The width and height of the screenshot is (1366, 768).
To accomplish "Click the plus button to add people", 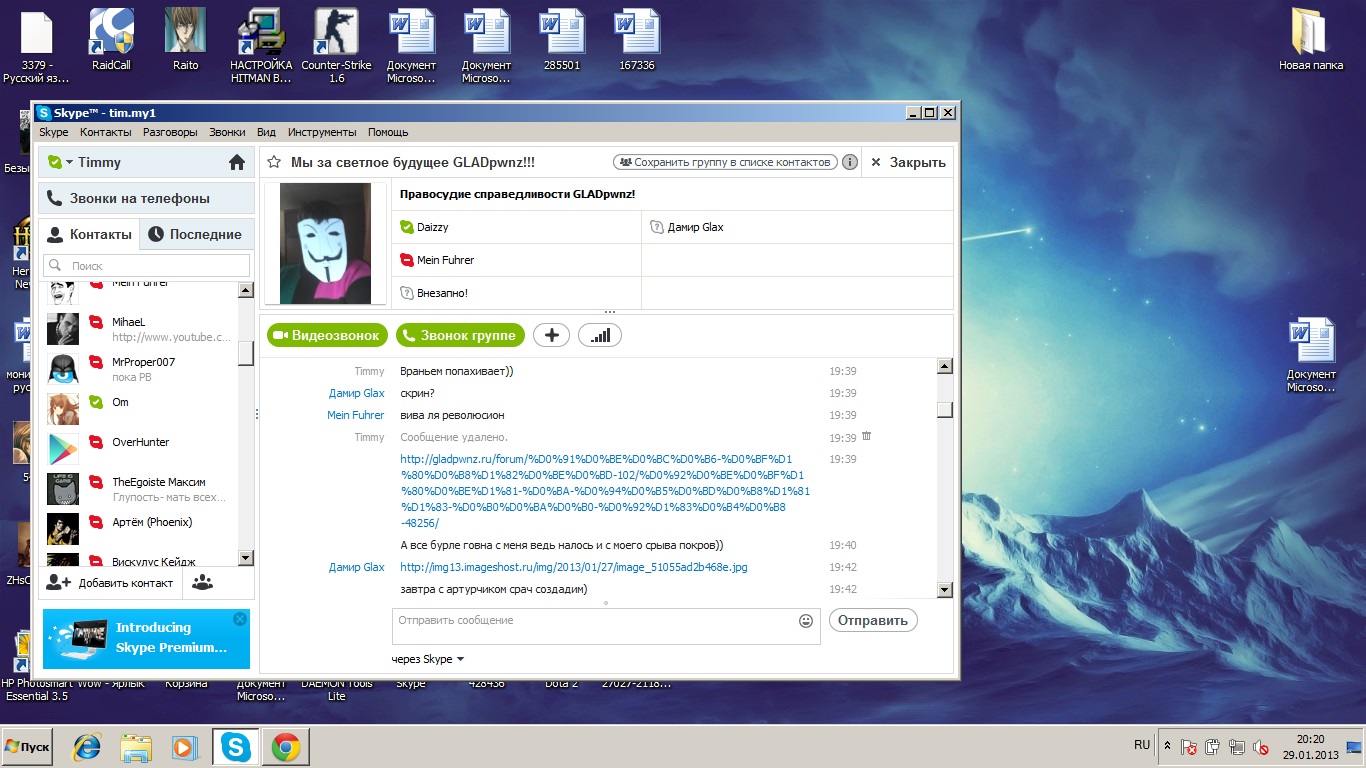I will click(551, 335).
